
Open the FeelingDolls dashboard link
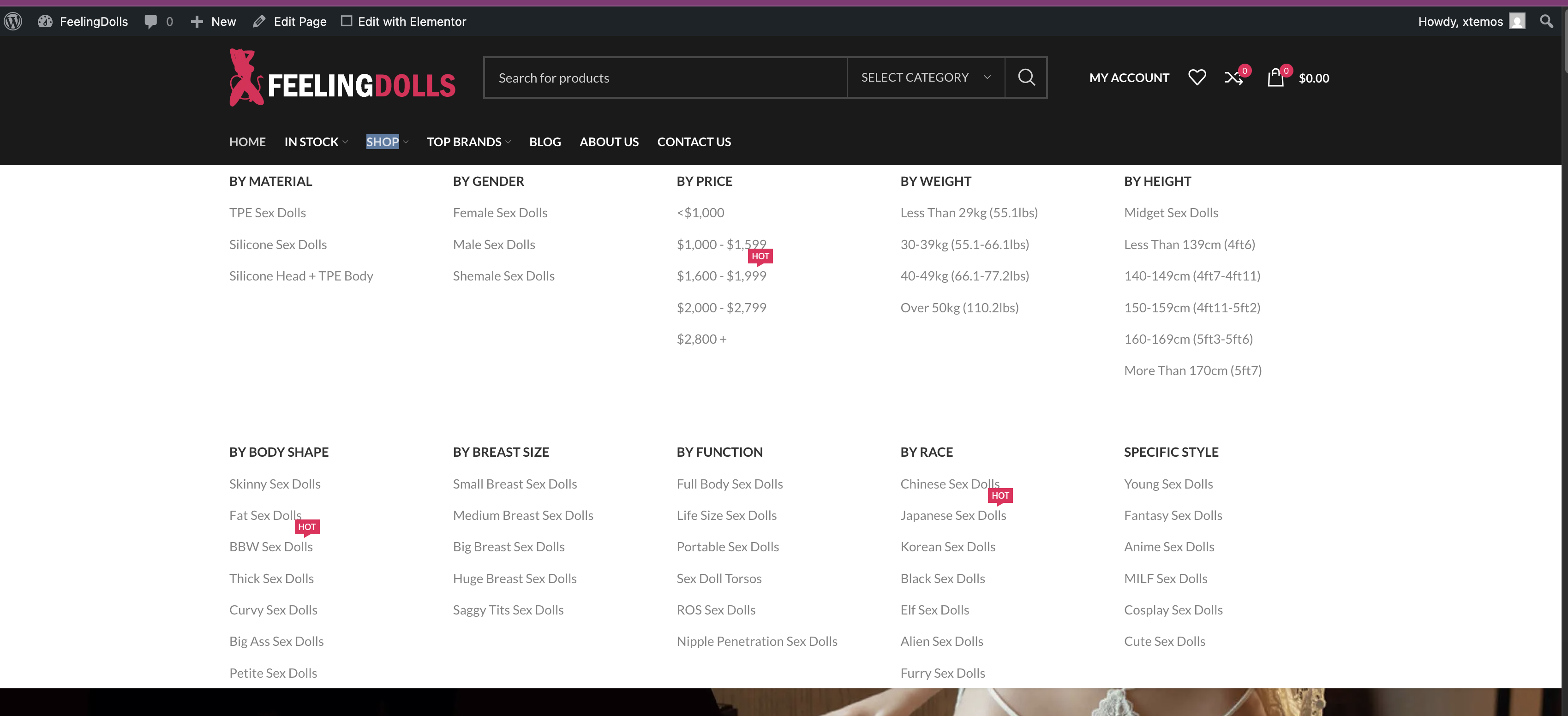pyautogui.click(x=83, y=21)
